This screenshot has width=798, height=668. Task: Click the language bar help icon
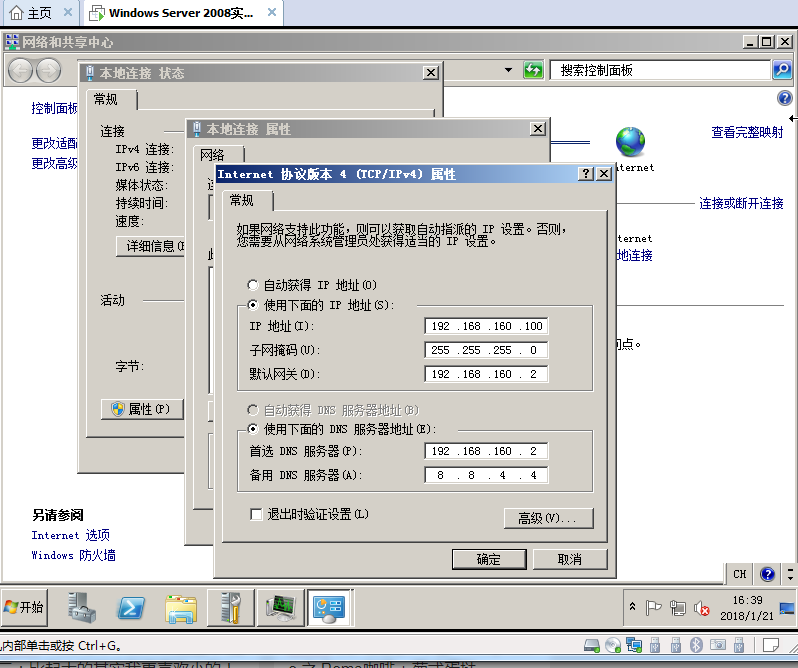767,574
